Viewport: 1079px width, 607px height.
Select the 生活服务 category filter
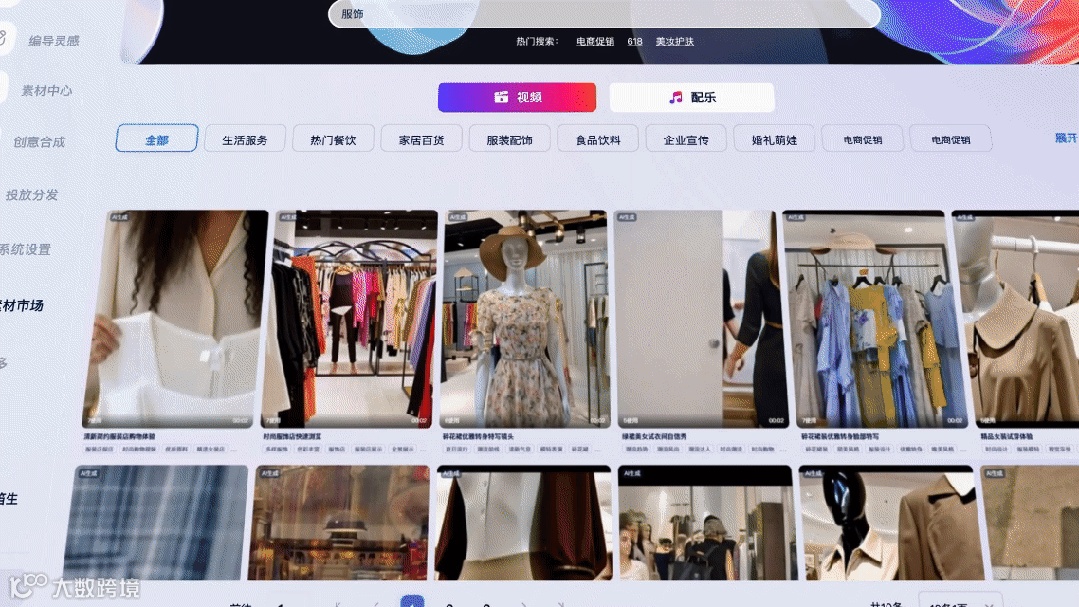coord(244,138)
